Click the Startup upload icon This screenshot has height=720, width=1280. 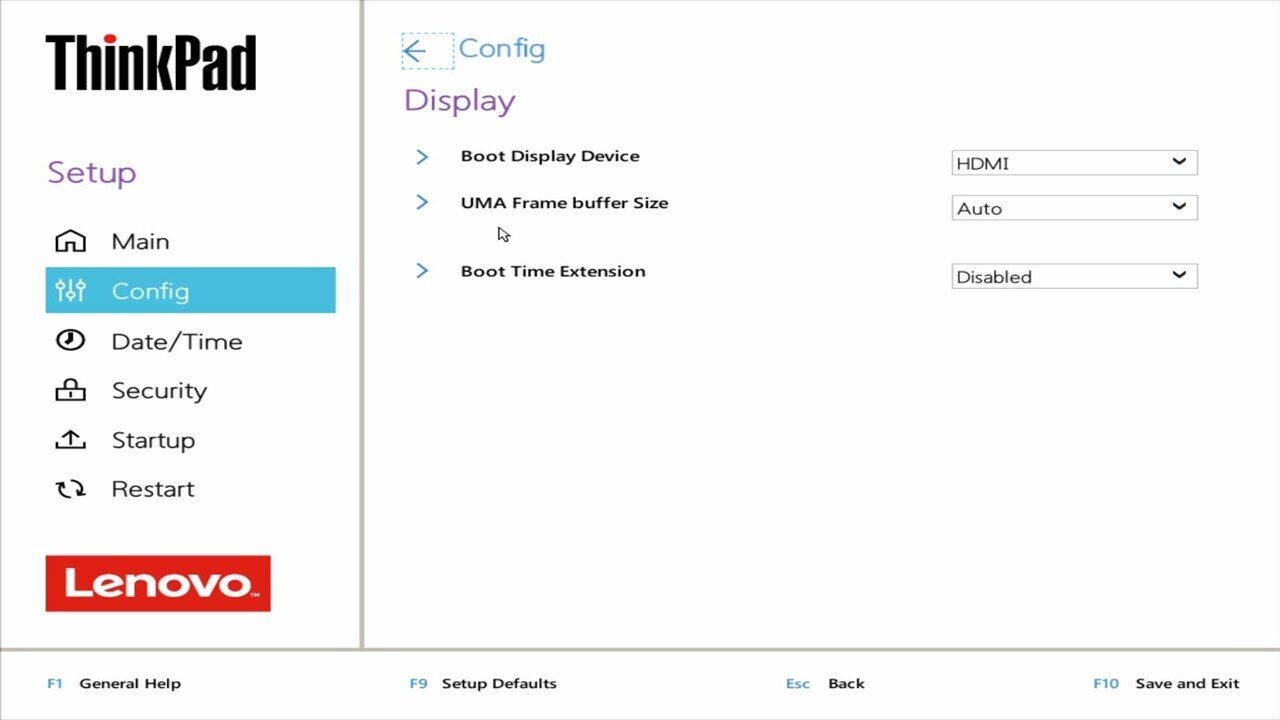pyautogui.click(x=70, y=439)
